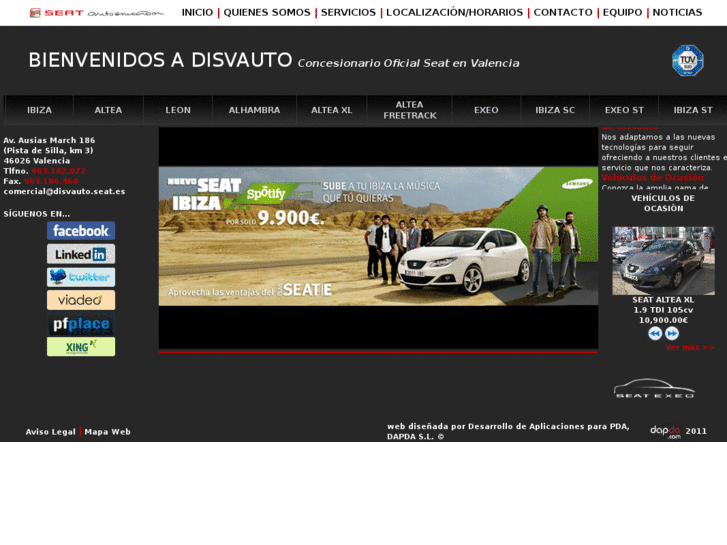Click the Concesionario Oficial Seat en Valencia subtitle
727x545 pixels.
point(408,63)
